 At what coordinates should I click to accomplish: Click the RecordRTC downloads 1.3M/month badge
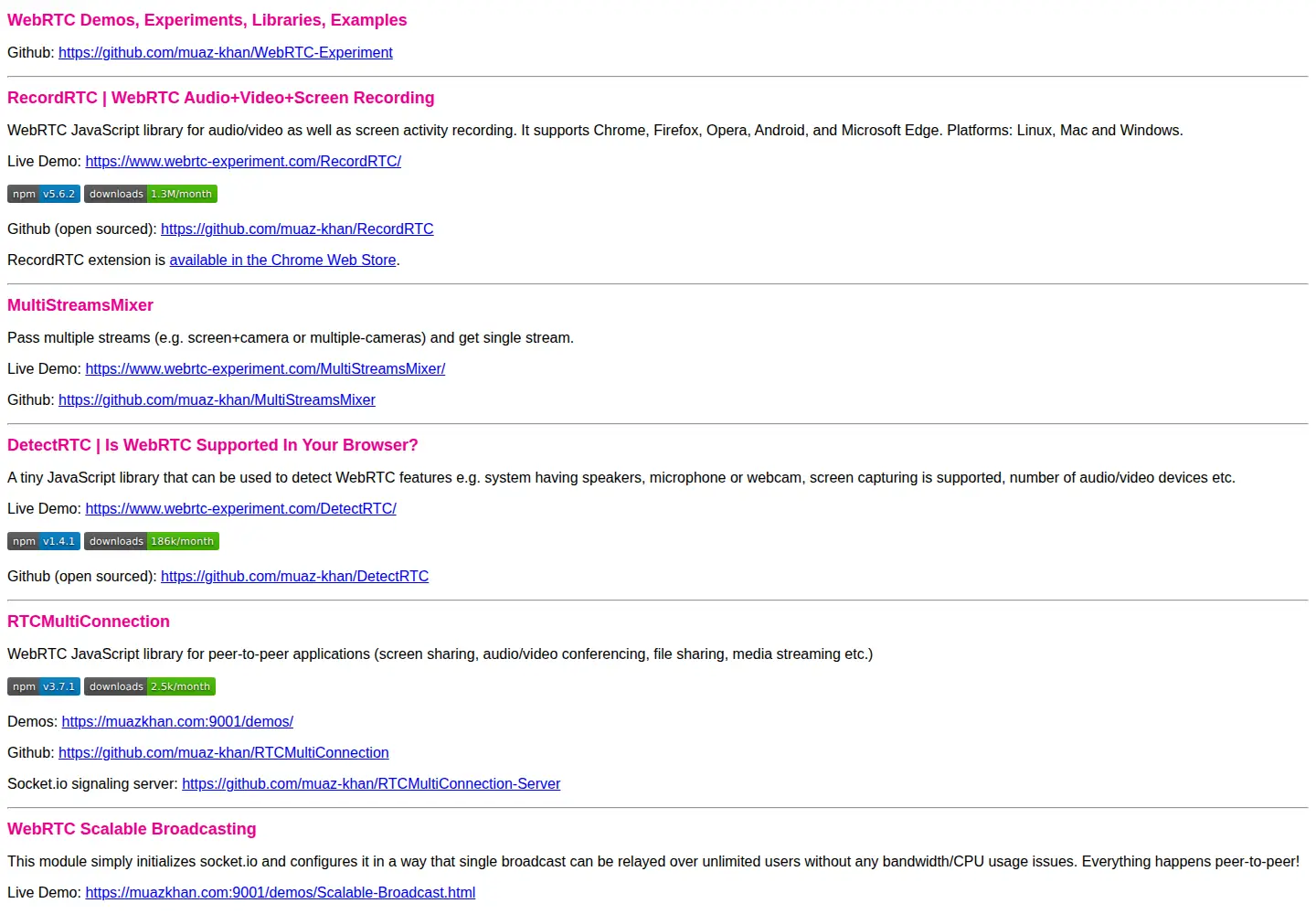[151, 194]
